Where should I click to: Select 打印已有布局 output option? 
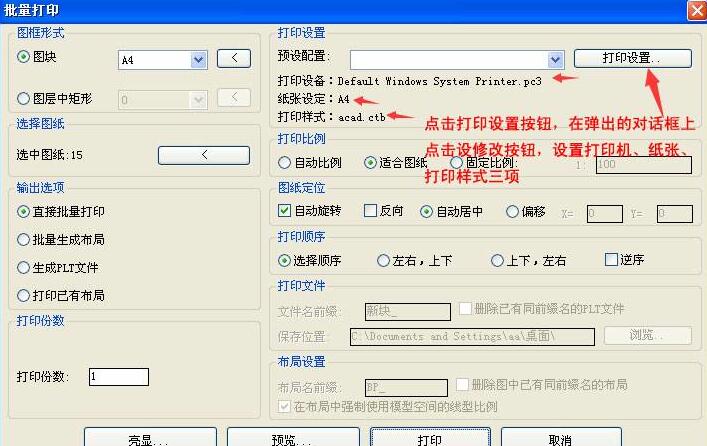tap(23, 295)
